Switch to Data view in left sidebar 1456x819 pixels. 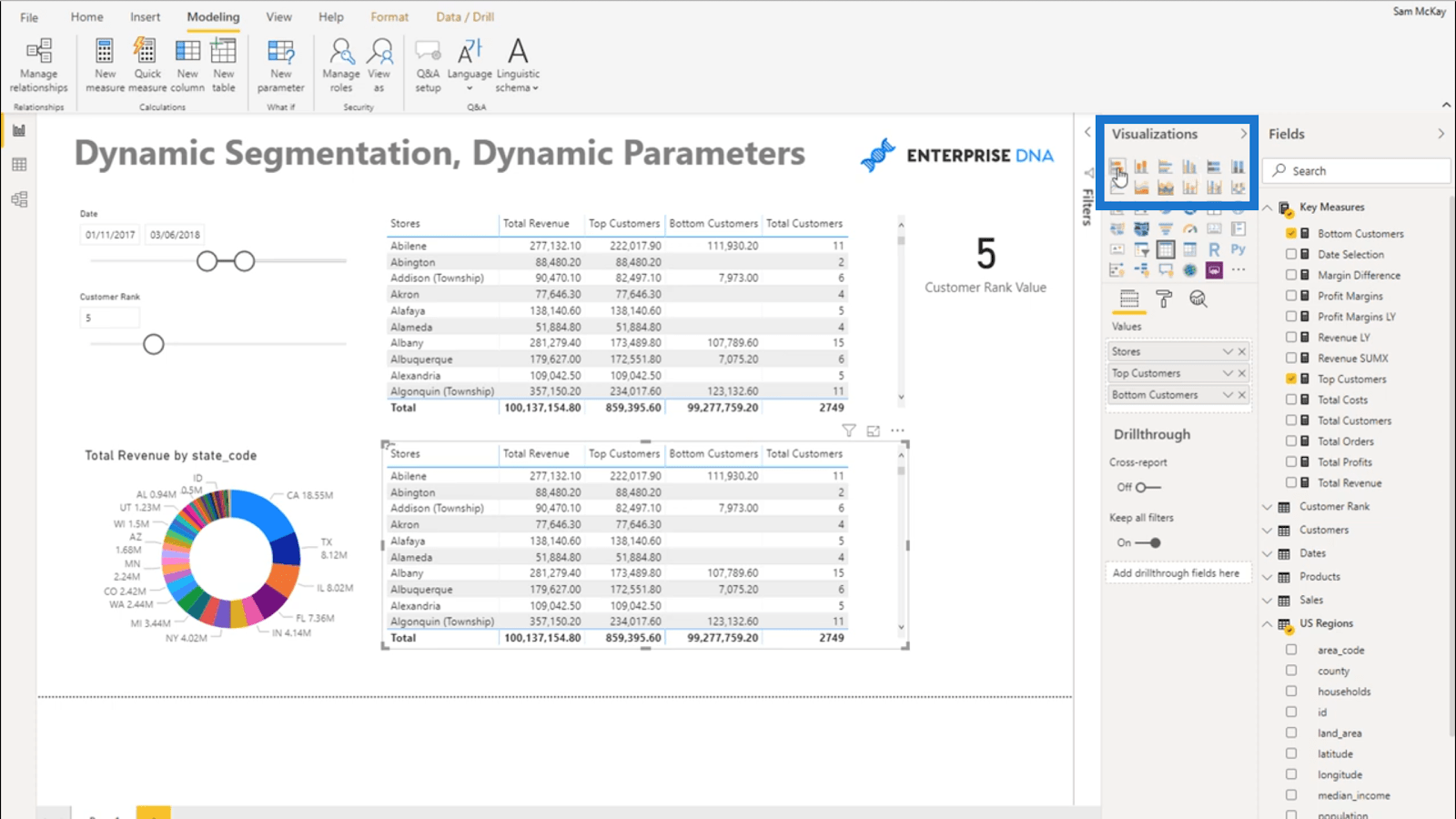[x=19, y=165]
